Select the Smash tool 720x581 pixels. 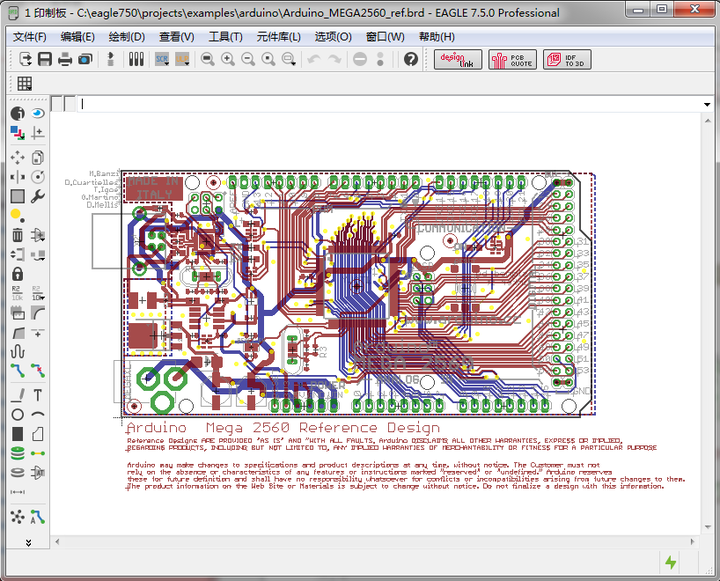(x=17, y=313)
